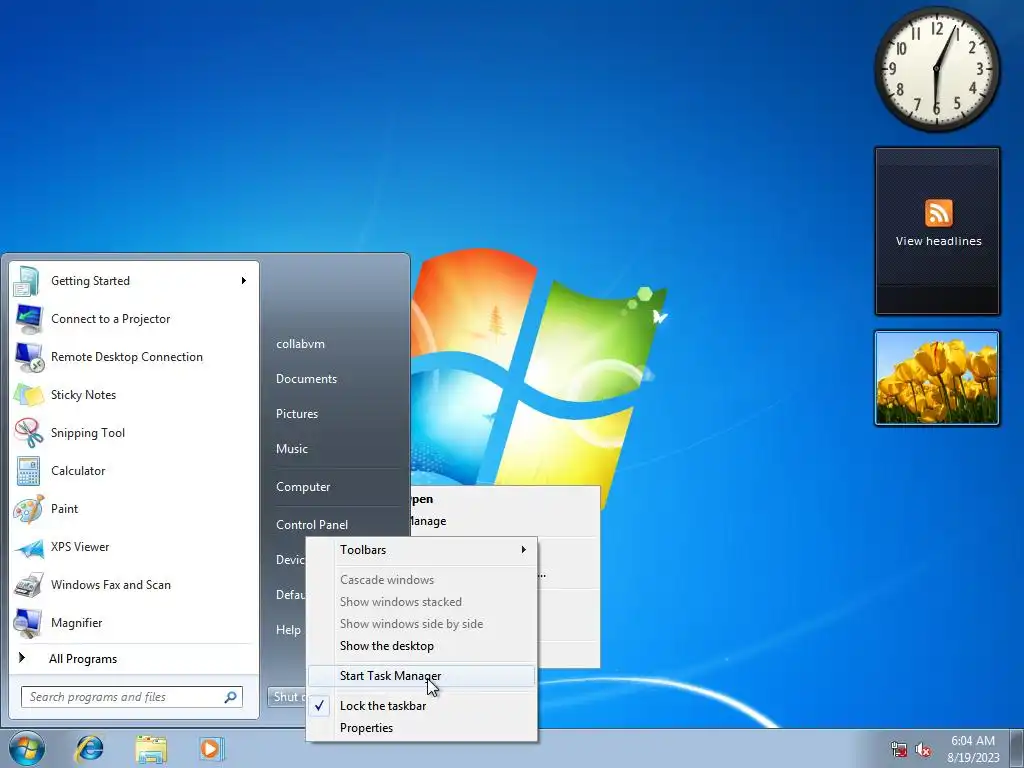Screen dimensions: 1024x768
Task: Launch XPS Viewer
Action: tap(134, 547)
